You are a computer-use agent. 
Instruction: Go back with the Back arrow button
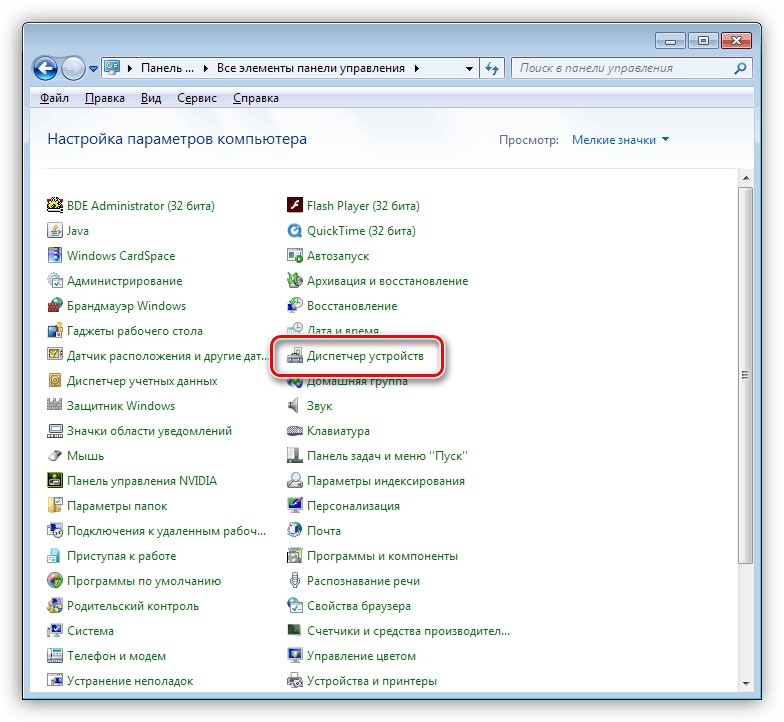(x=46, y=68)
